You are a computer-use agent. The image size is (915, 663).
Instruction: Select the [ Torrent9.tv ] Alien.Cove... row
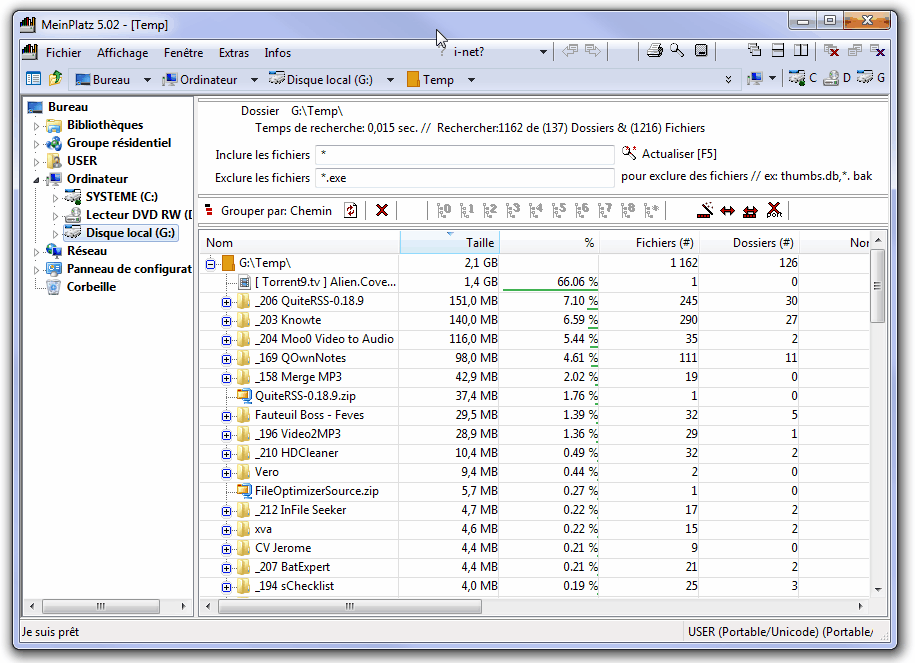pos(534,282)
